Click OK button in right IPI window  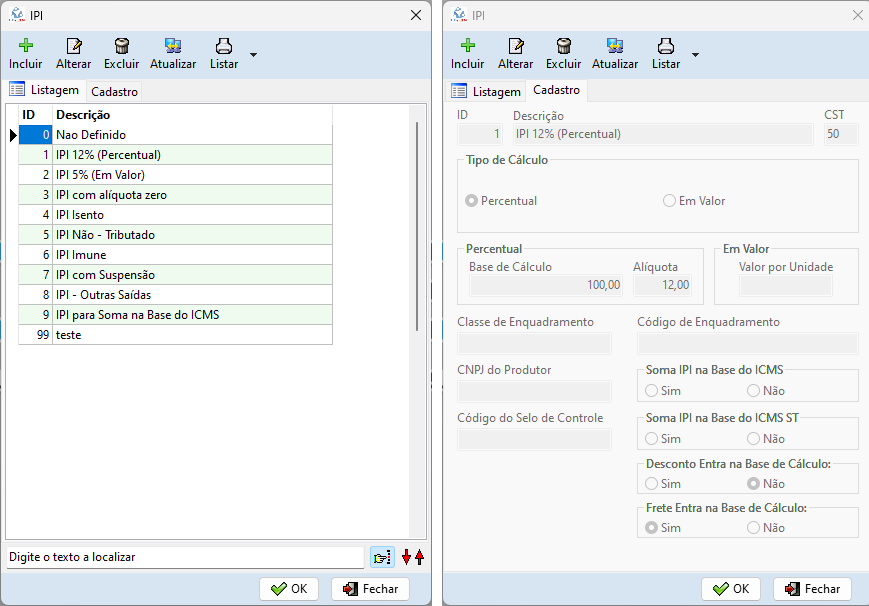tap(730, 589)
